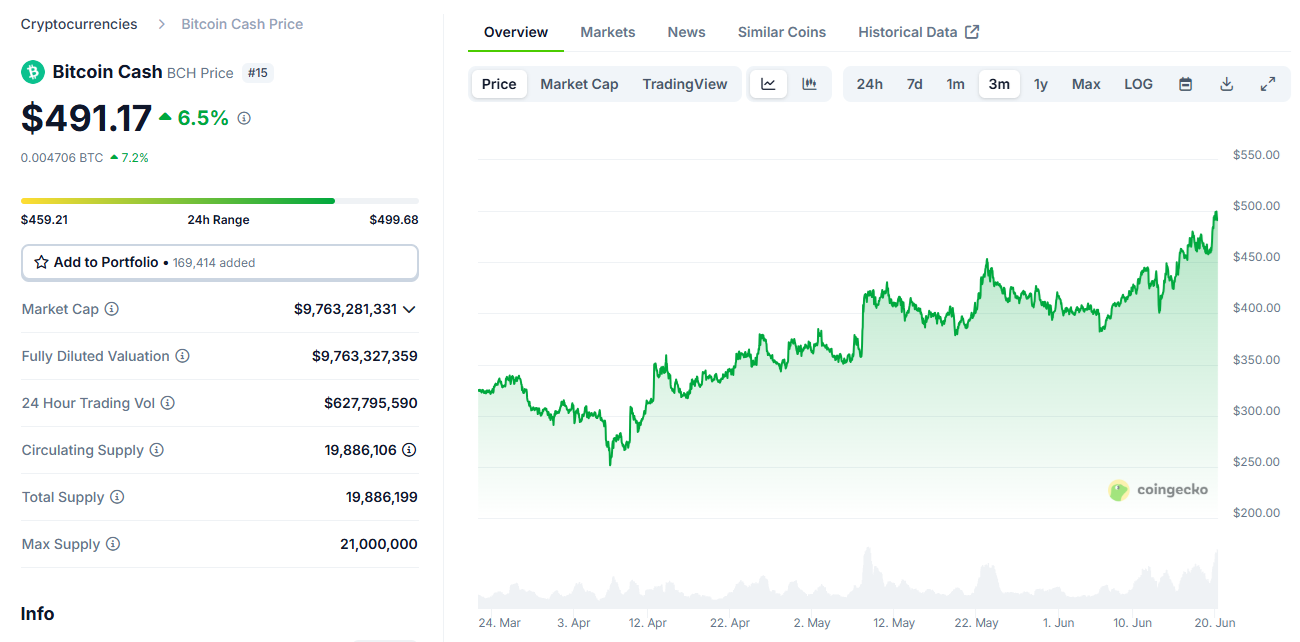Click the 21,000,000 max supply value
The width and height of the screenshot is (1300, 642).
379,544
